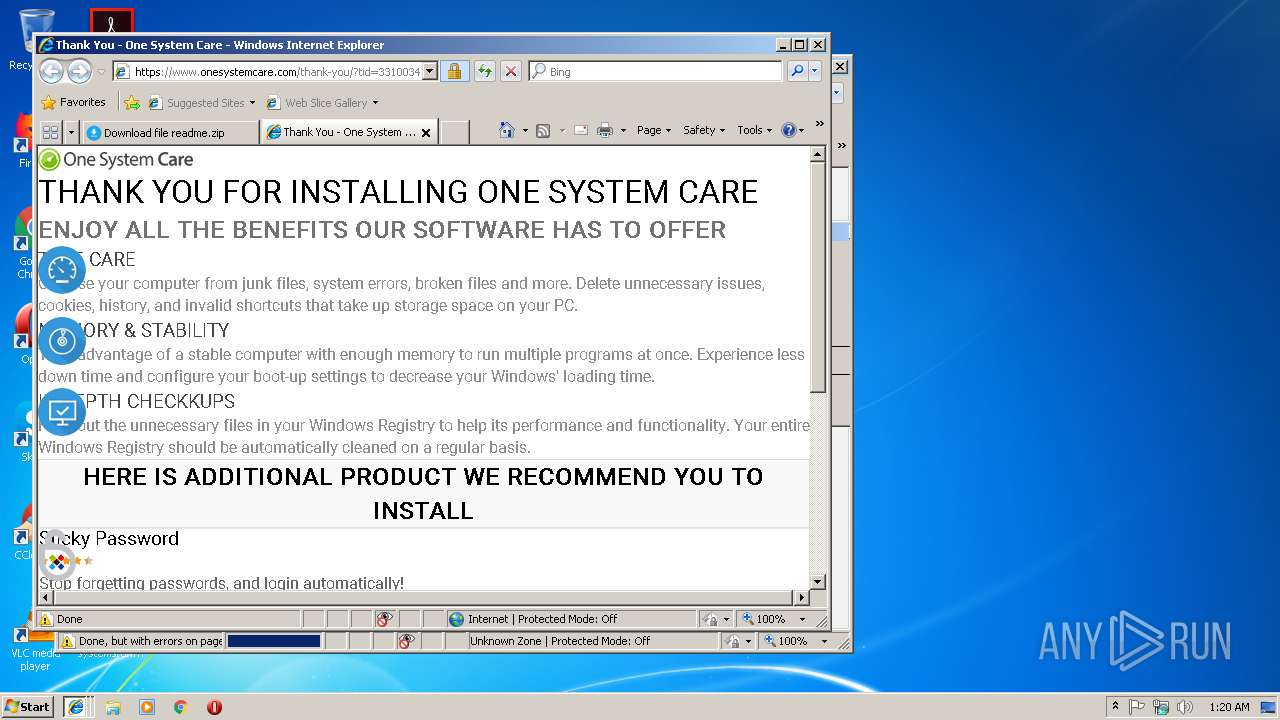Image resolution: width=1280 pixels, height=720 pixels.
Task: Open Print options dropdown arrow
Action: tap(623, 131)
